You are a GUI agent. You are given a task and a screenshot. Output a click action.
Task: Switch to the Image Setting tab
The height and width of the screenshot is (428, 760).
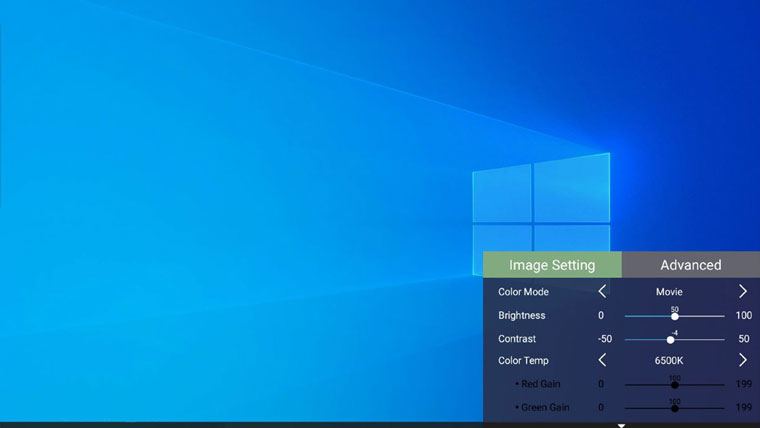(x=552, y=265)
